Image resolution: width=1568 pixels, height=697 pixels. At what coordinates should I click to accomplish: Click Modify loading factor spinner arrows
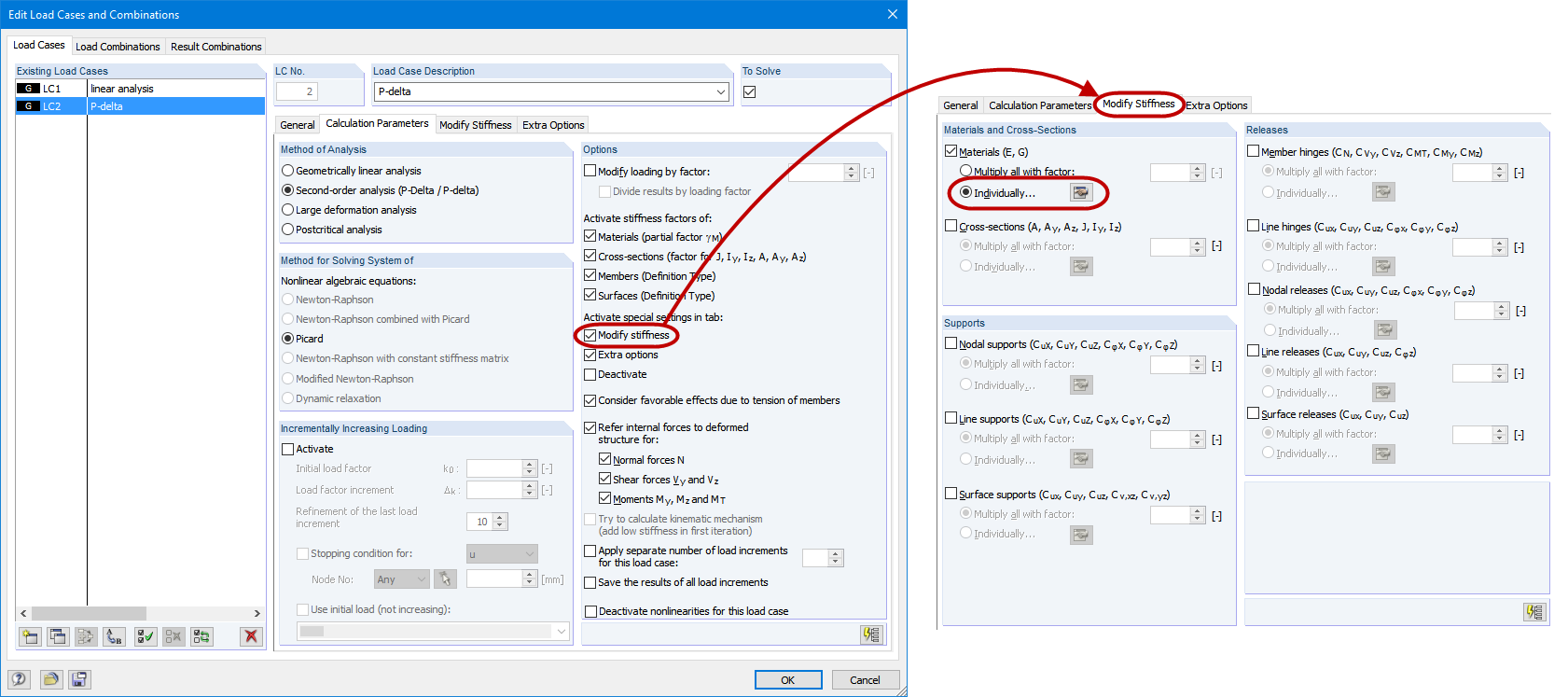(x=851, y=173)
